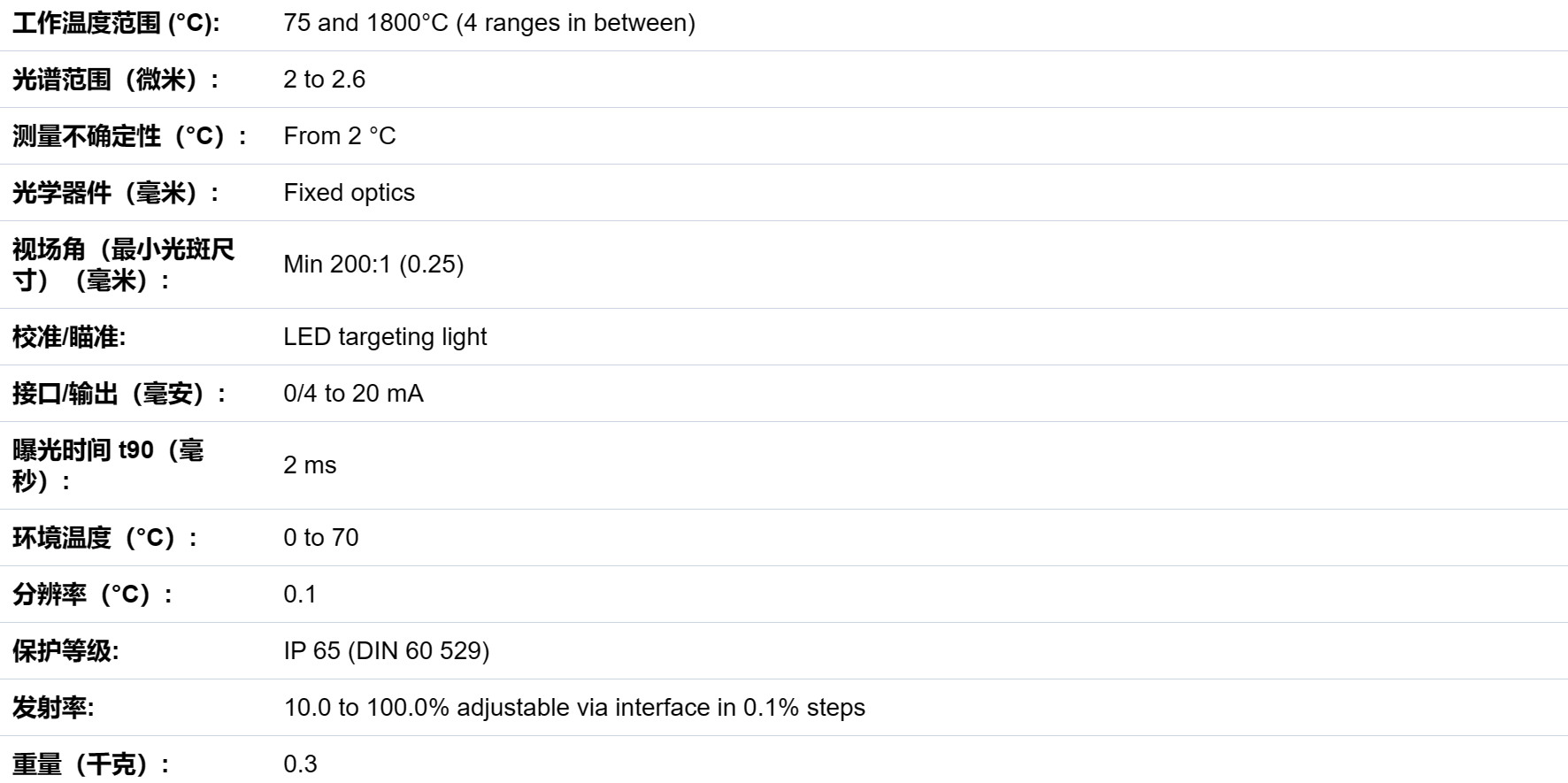Click the 视场角 field of view label

tap(124, 265)
